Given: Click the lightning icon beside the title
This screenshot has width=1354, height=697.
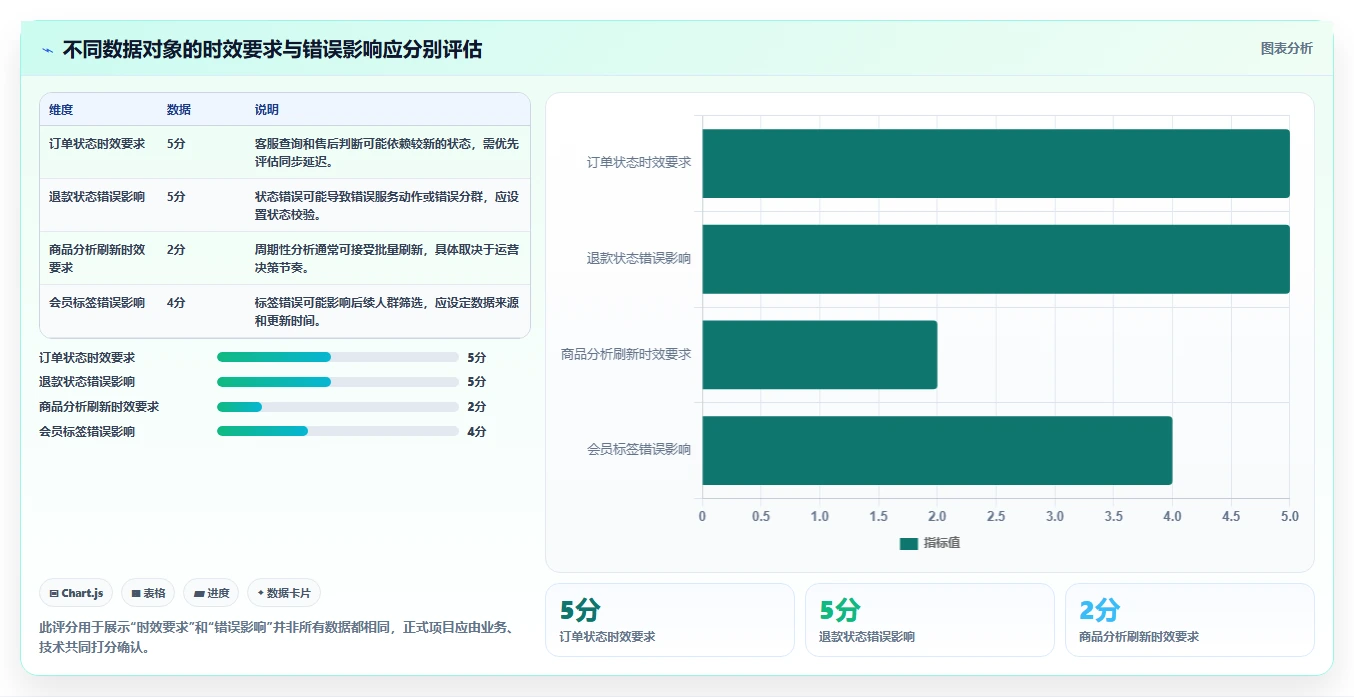Looking at the screenshot, I should click(47, 50).
